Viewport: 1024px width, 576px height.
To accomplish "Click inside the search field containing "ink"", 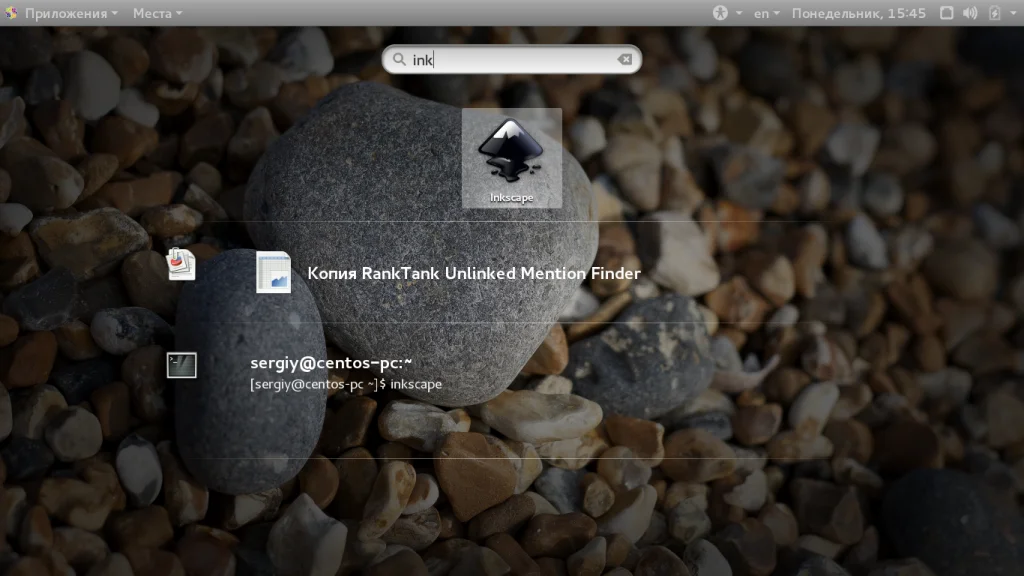I will click(520, 59).
